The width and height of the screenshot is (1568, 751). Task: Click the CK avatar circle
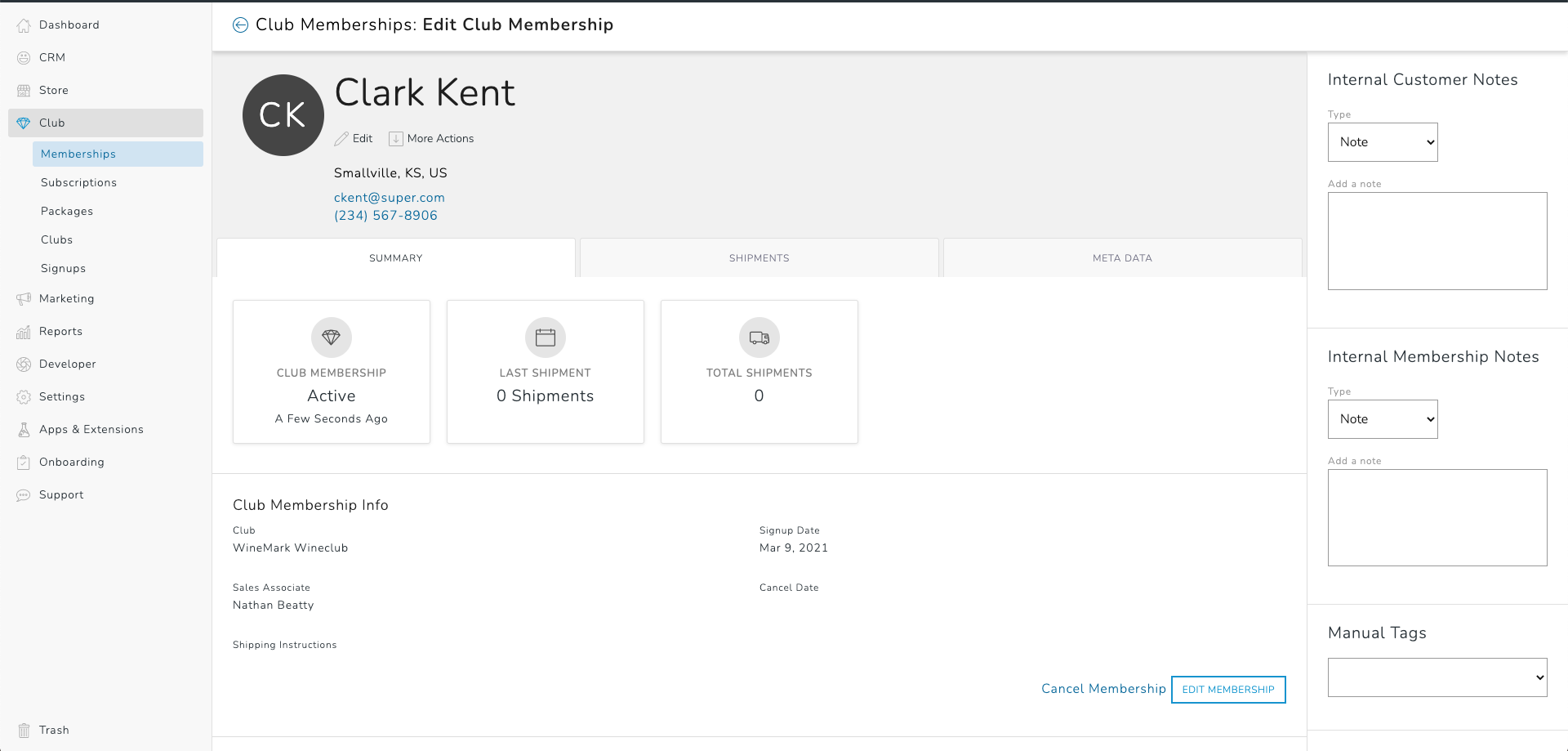tap(283, 115)
